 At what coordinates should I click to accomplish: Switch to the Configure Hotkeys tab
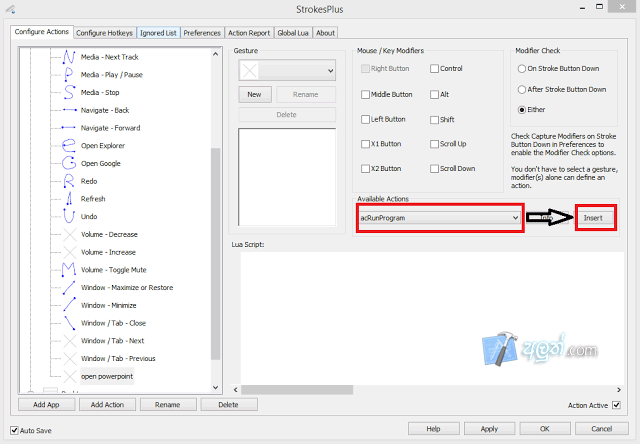click(104, 33)
